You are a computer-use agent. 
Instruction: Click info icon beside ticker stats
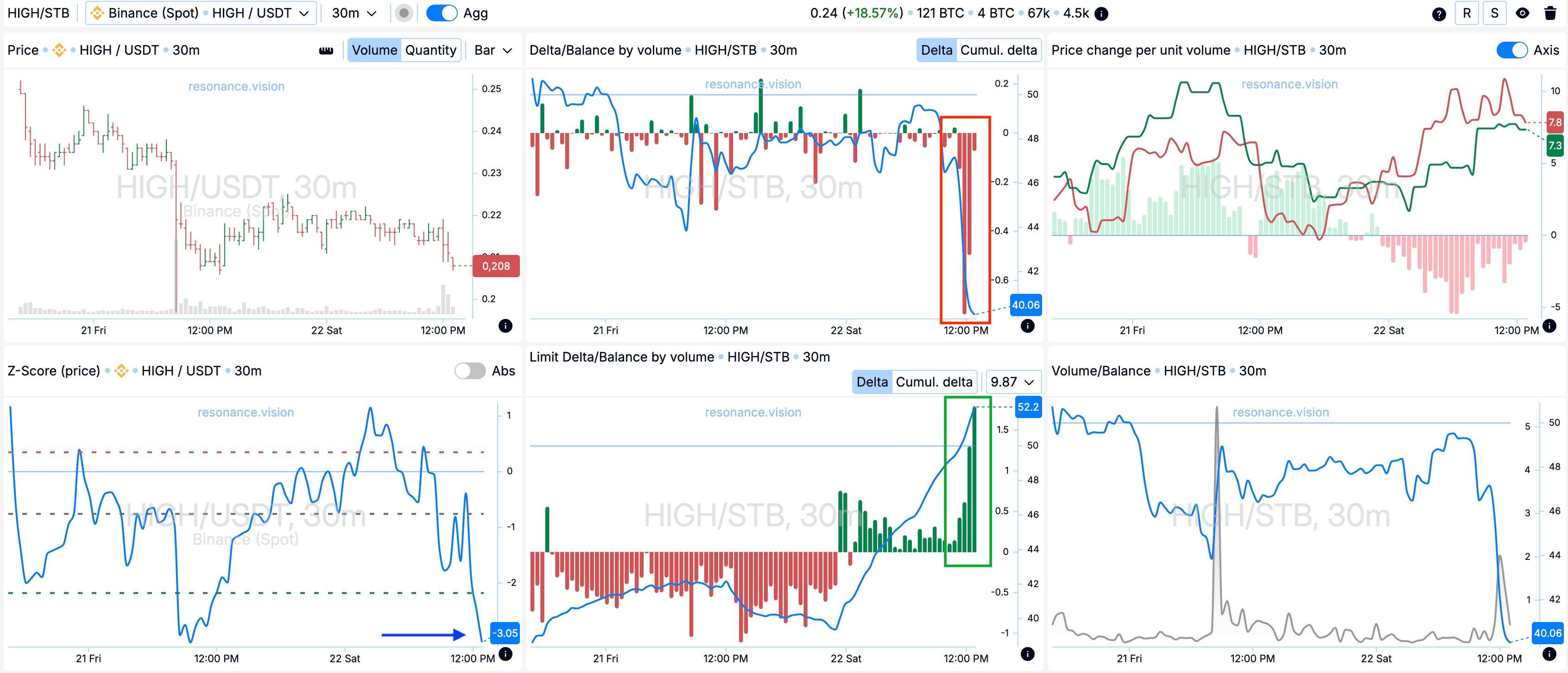[1101, 13]
